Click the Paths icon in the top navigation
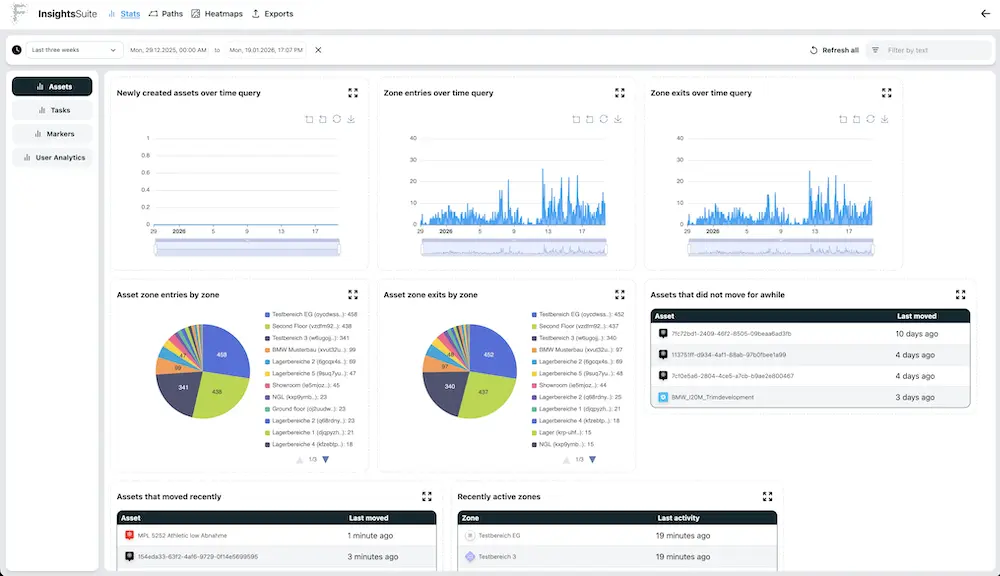 point(154,14)
